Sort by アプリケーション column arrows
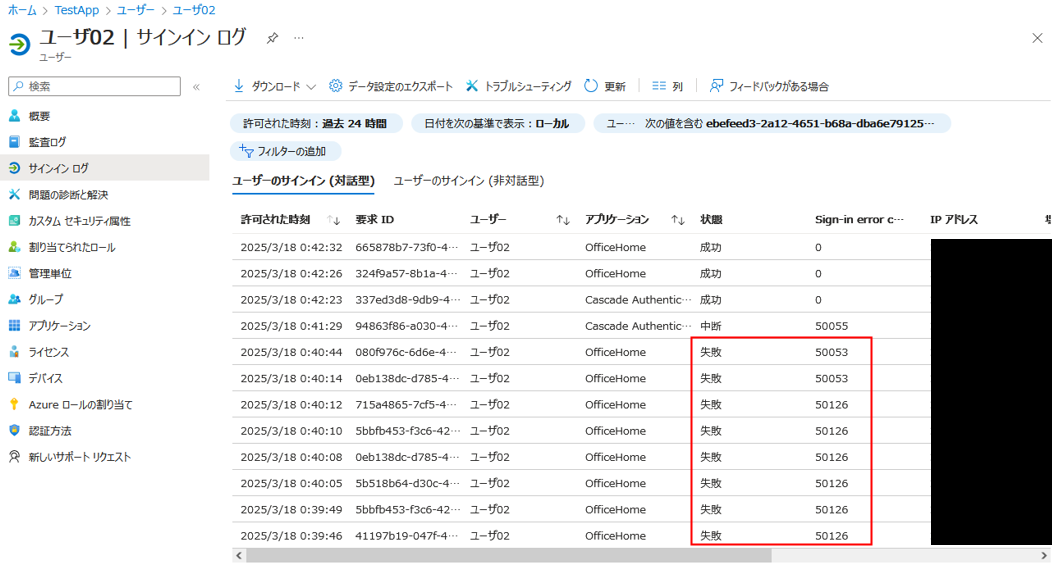1055x567 pixels. coord(678,220)
